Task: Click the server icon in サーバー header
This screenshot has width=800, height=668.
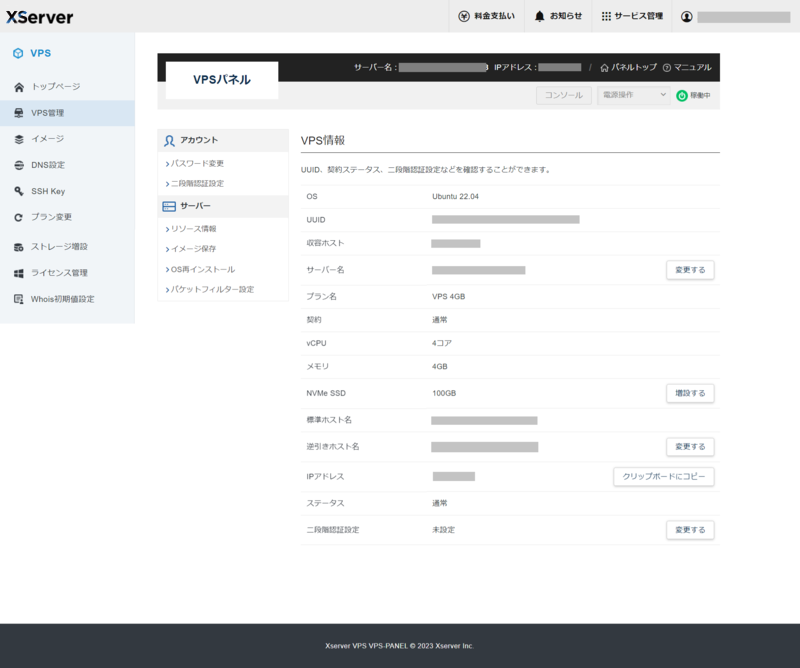Action: pyautogui.click(x=169, y=206)
